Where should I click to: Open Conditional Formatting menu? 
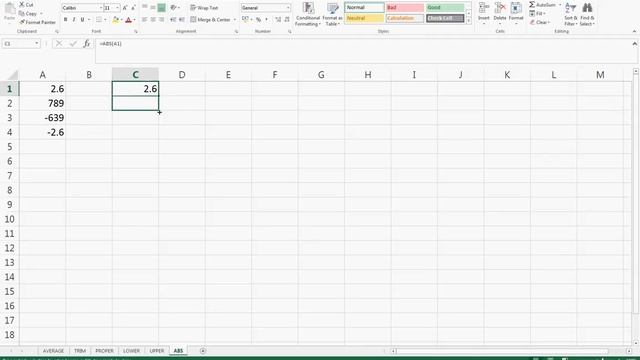tap(308, 14)
